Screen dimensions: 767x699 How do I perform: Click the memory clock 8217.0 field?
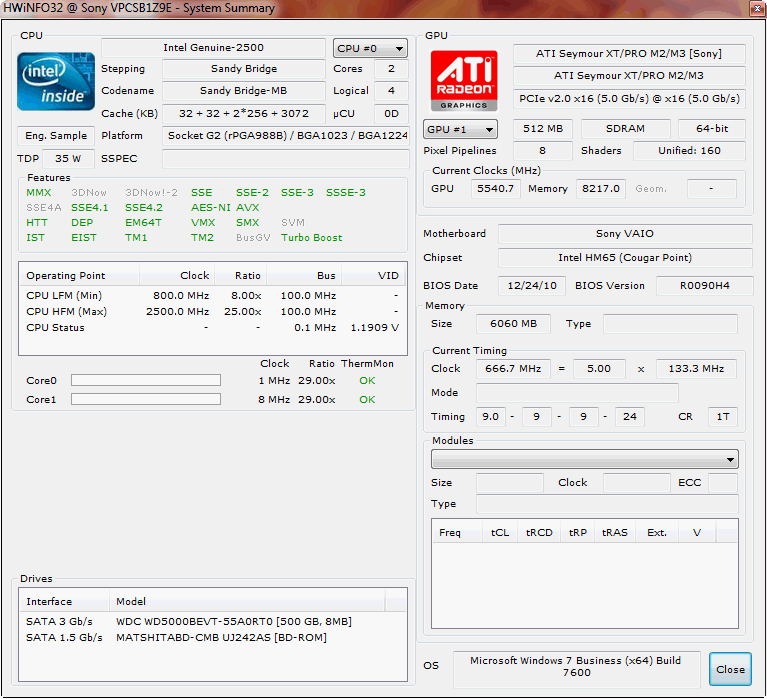[601, 188]
